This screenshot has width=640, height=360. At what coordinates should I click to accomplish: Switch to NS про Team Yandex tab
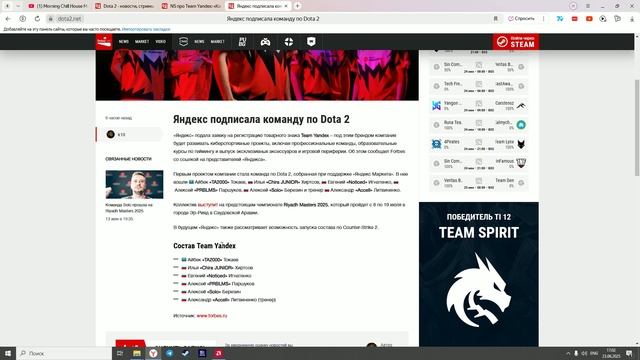point(191,6)
